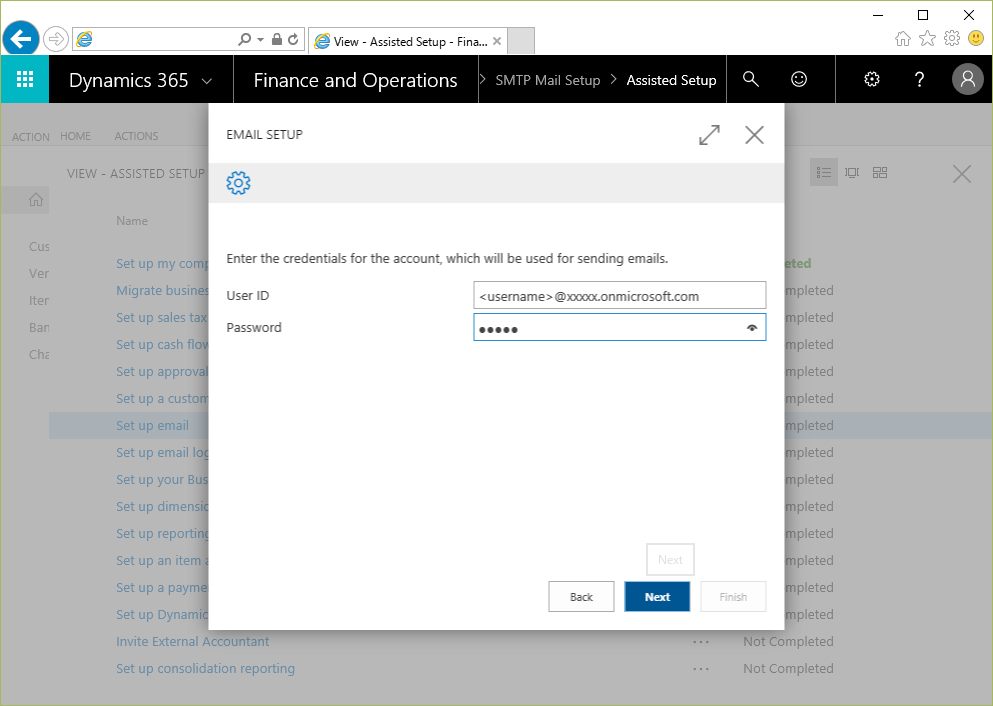Click the address bar search magnifier

[244, 39]
